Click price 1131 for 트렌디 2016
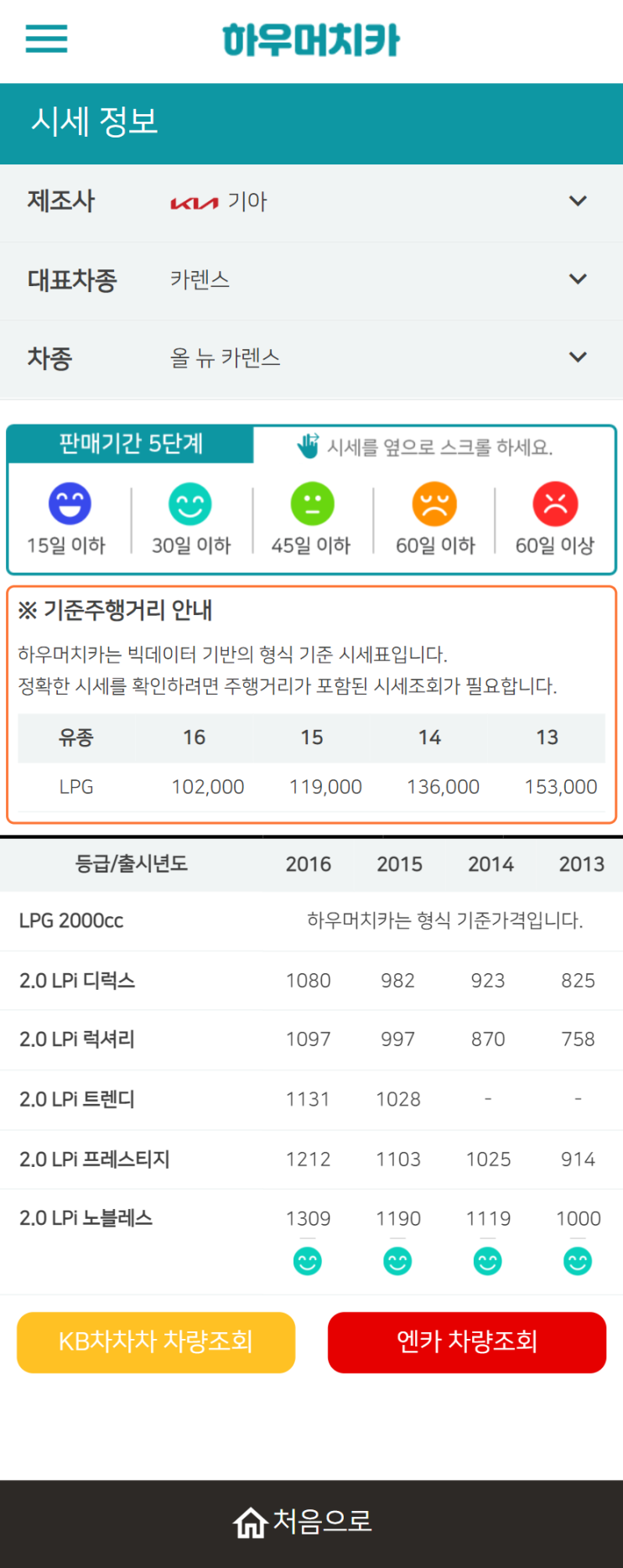Image resolution: width=623 pixels, height=1568 pixels. coord(309,1100)
